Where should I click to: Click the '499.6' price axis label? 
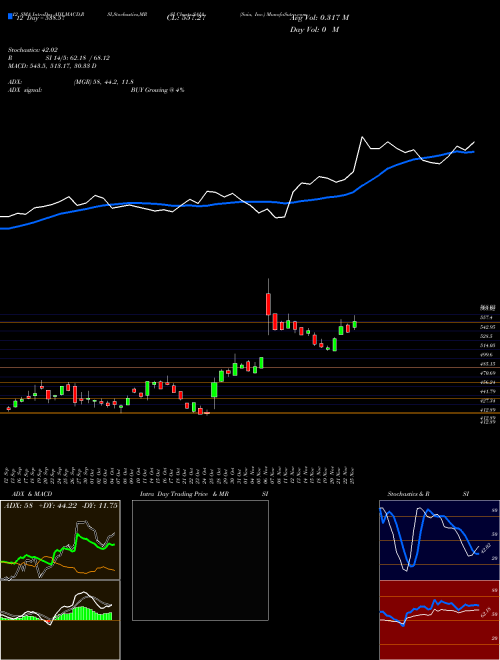[x=486, y=354]
